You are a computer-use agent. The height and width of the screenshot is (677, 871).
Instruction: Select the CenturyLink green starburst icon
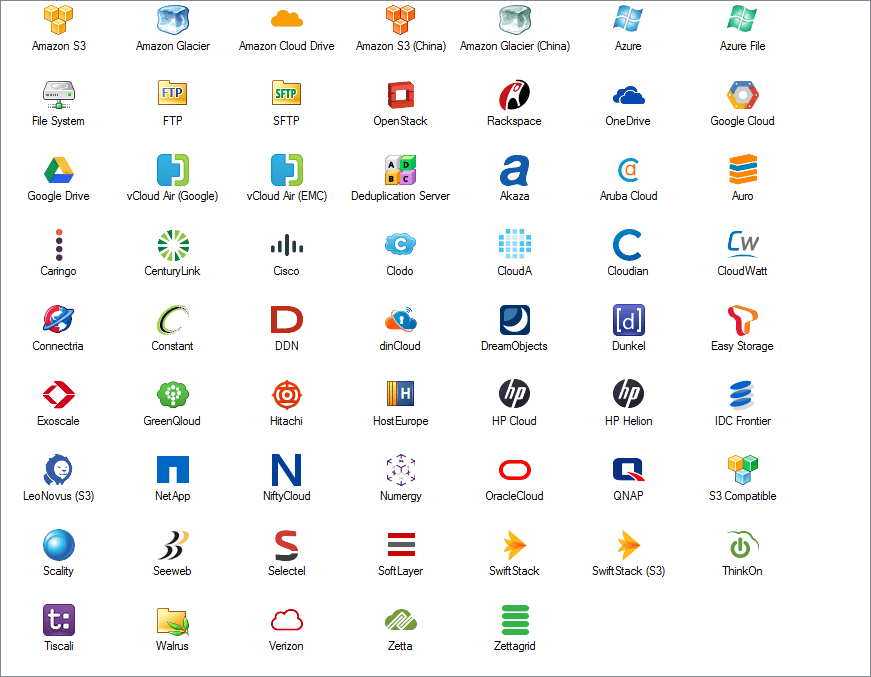pos(173,245)
